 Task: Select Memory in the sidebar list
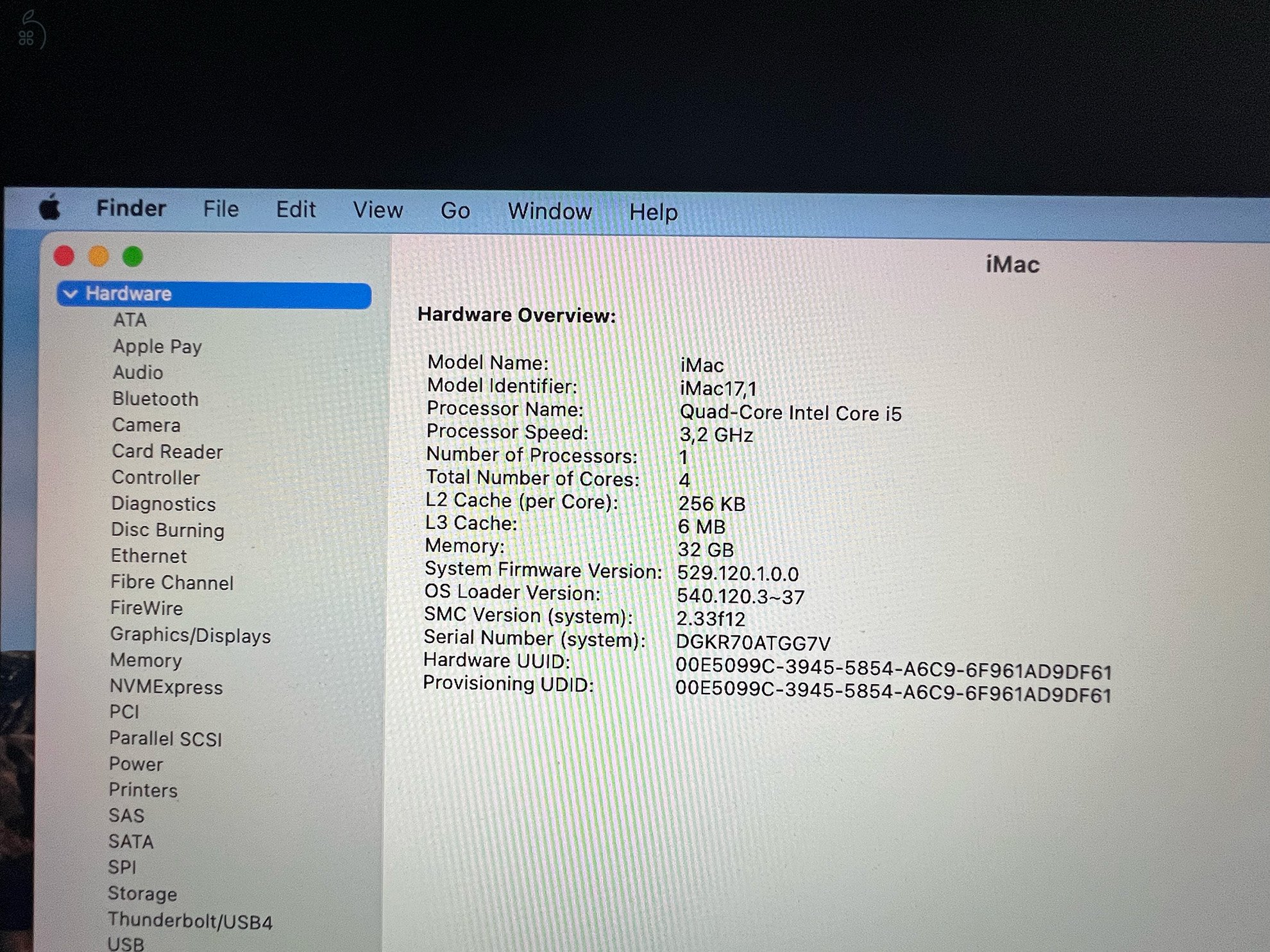146,660
